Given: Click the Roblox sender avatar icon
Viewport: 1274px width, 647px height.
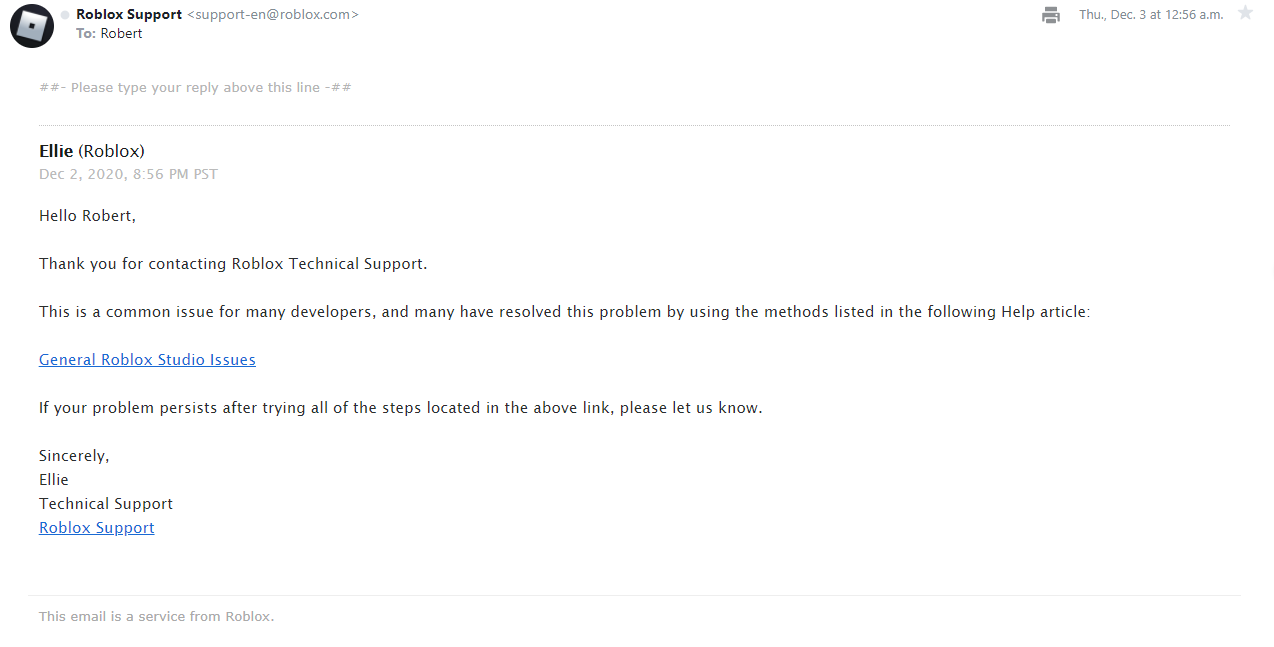Looking at the screenshot, I should 32,25.
